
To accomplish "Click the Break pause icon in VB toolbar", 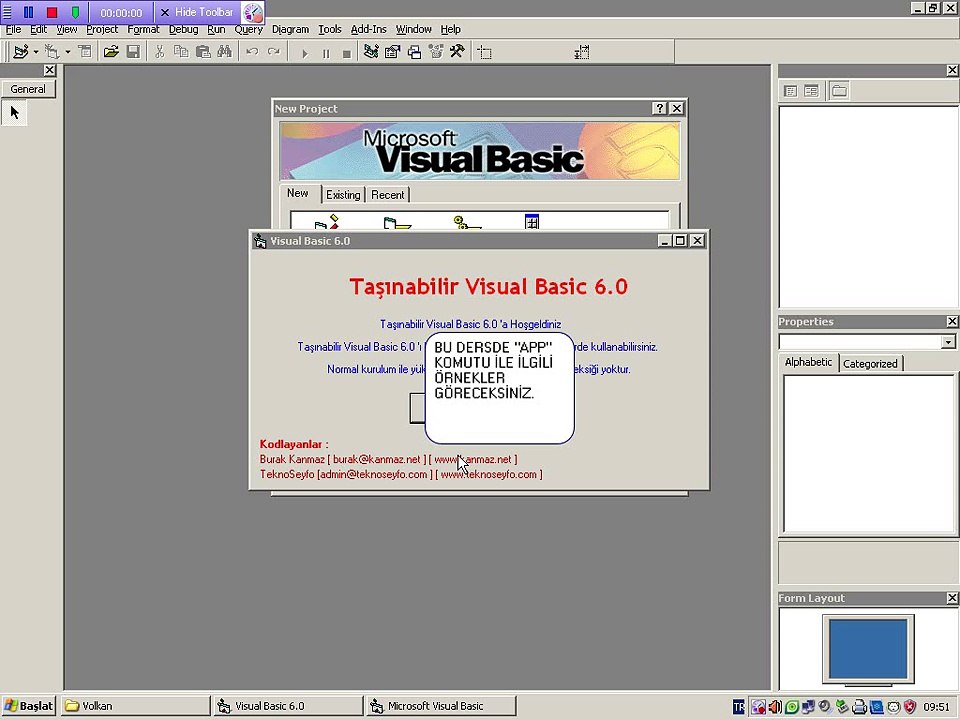I will pos(326,53).
